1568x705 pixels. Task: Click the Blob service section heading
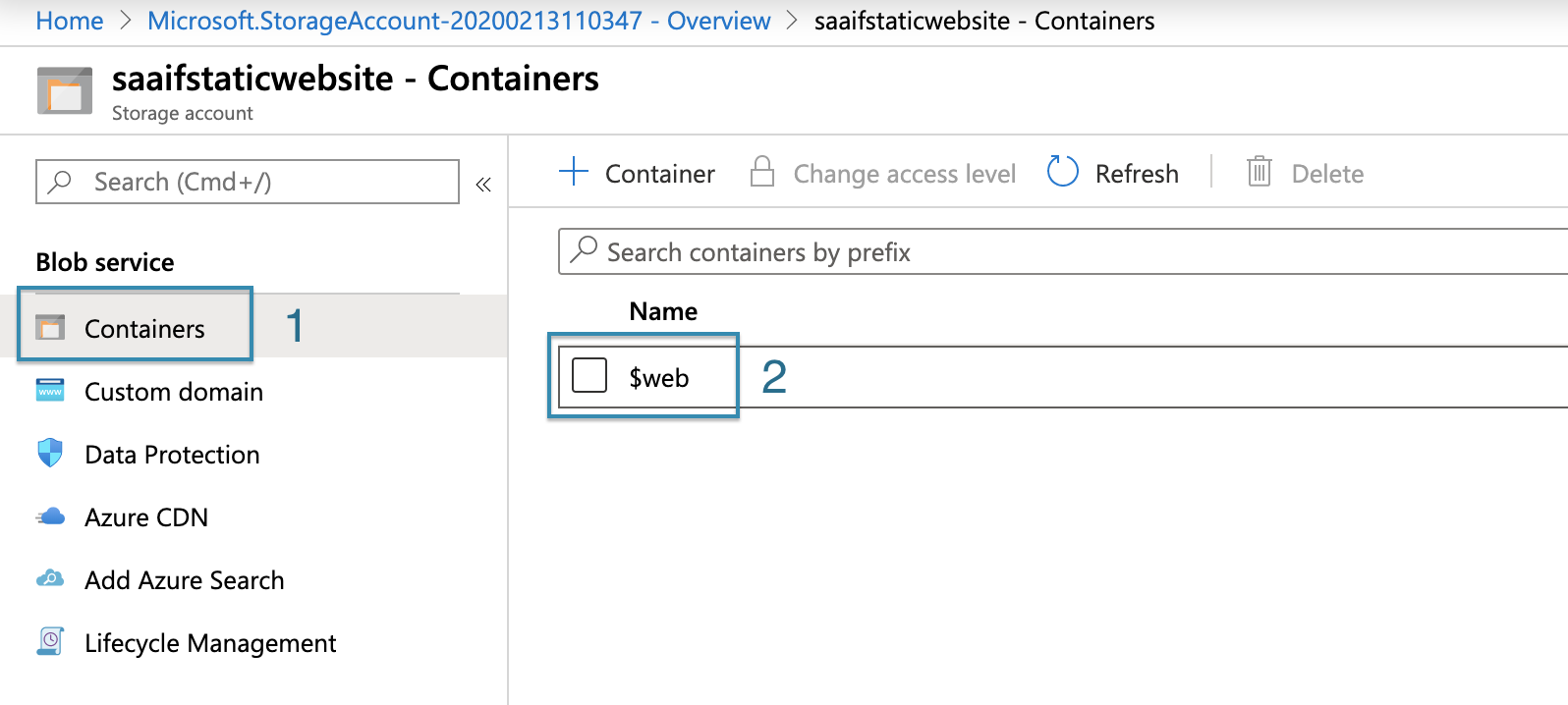click(105, 262)
